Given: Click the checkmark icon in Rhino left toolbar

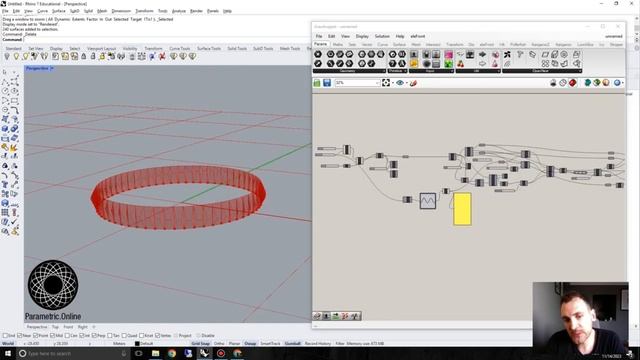Looking at the screenshot, I should (x=14, y=222).
